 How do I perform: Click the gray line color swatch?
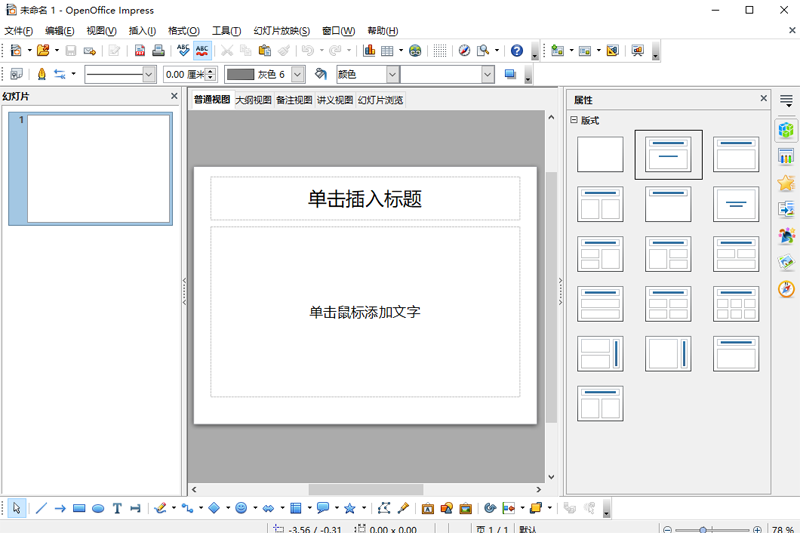(240, 74)
